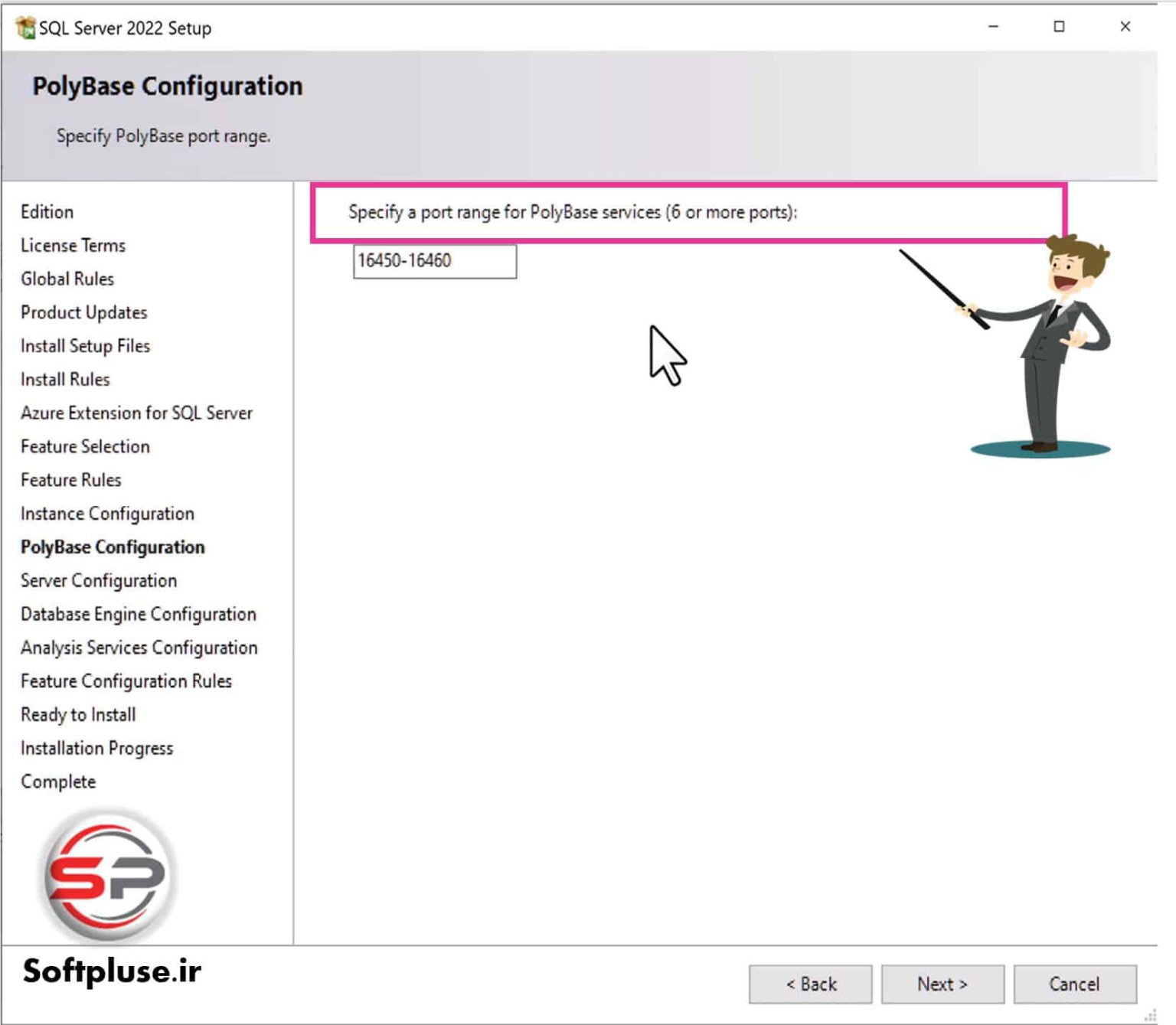The width and height of the screenshot is (1176, 1025).
Task: Select Global Rules in the navigation pane
Action: click(x=67, y=279)
